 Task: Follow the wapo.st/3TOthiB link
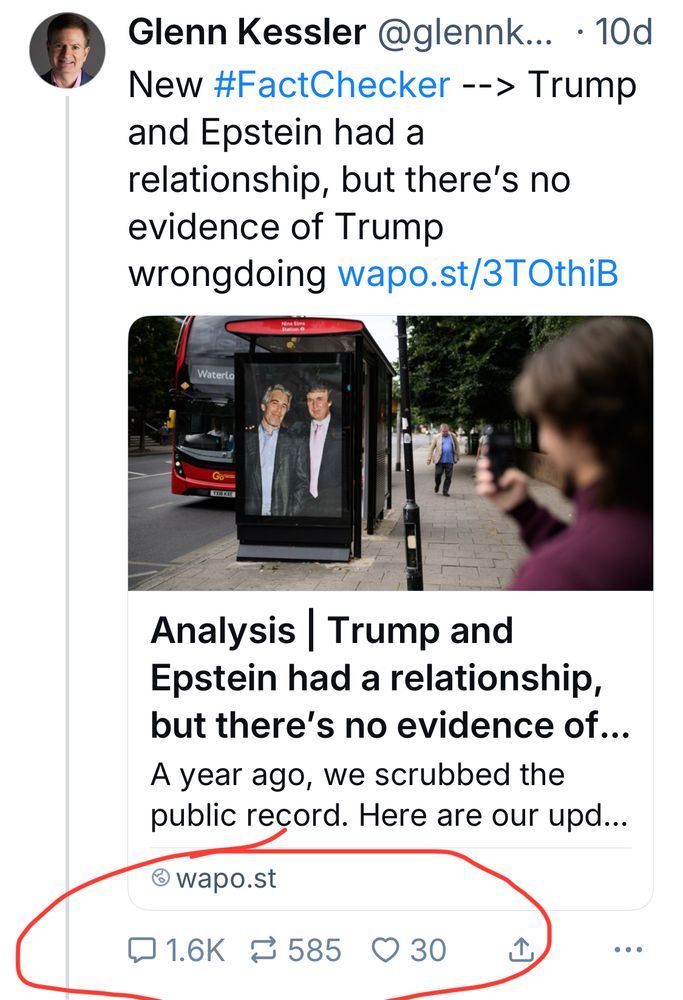[478, 274]
